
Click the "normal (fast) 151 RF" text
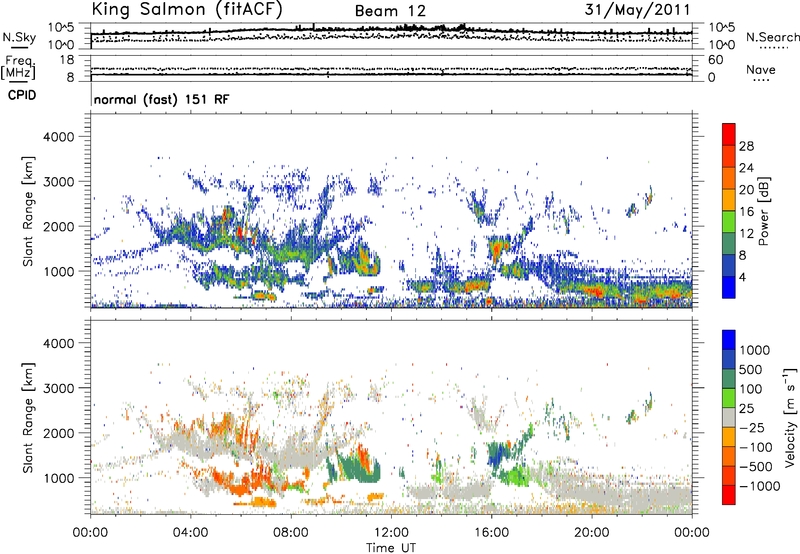162,99
